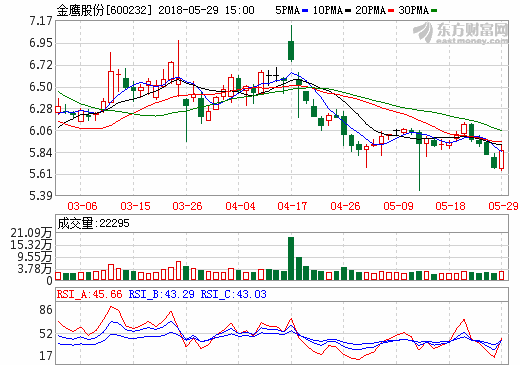Viewport: 520px width, 365px height.
Task: Click the 17 RSI axis label
Action: point(46,356)
